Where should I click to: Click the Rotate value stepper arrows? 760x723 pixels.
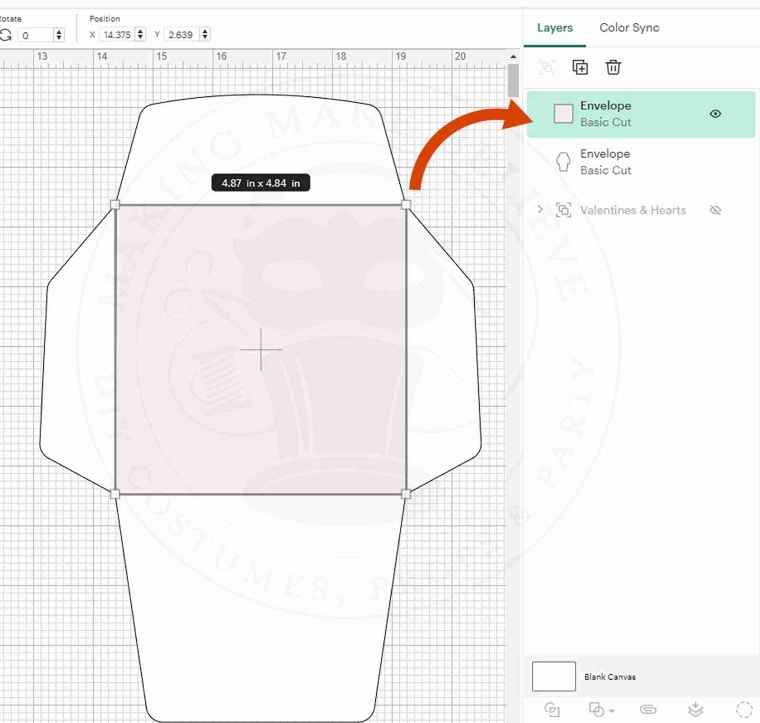tap(59, 35)
